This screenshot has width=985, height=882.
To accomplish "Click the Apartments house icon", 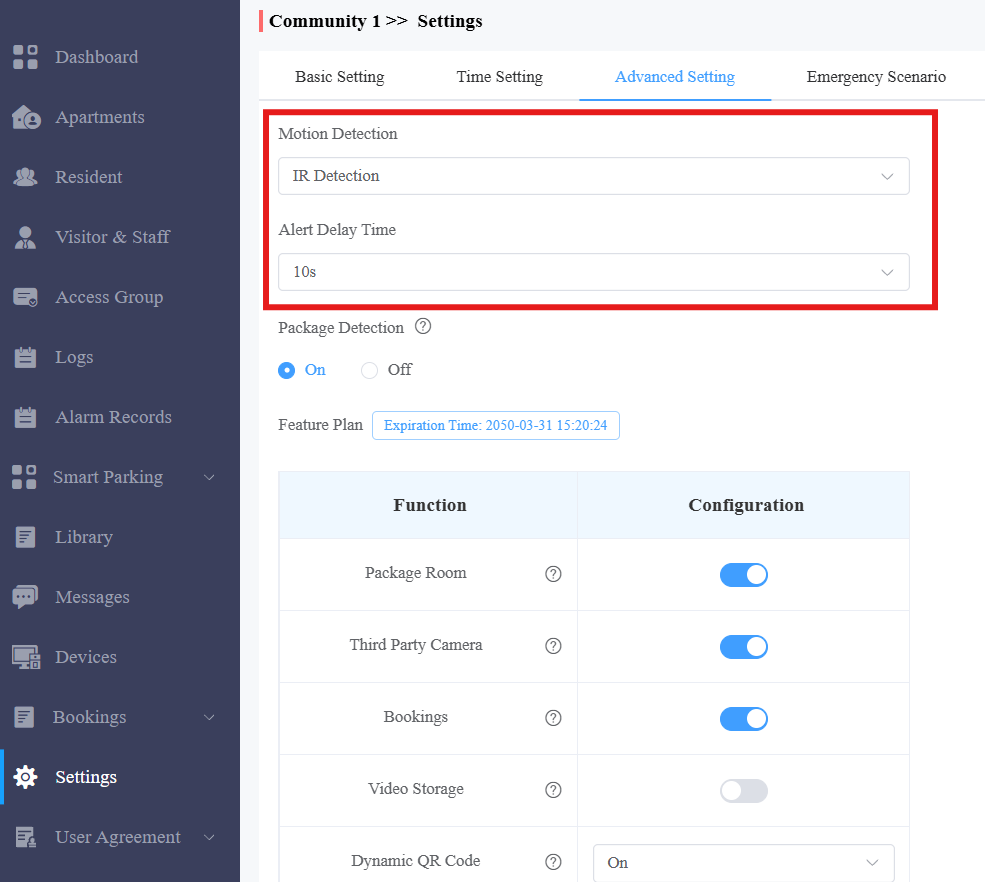I will pos(26,117).
